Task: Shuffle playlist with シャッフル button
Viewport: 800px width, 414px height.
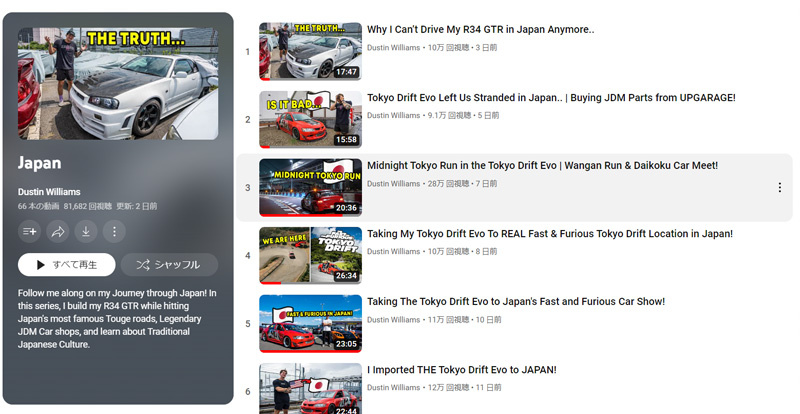Action: (169, 264)
